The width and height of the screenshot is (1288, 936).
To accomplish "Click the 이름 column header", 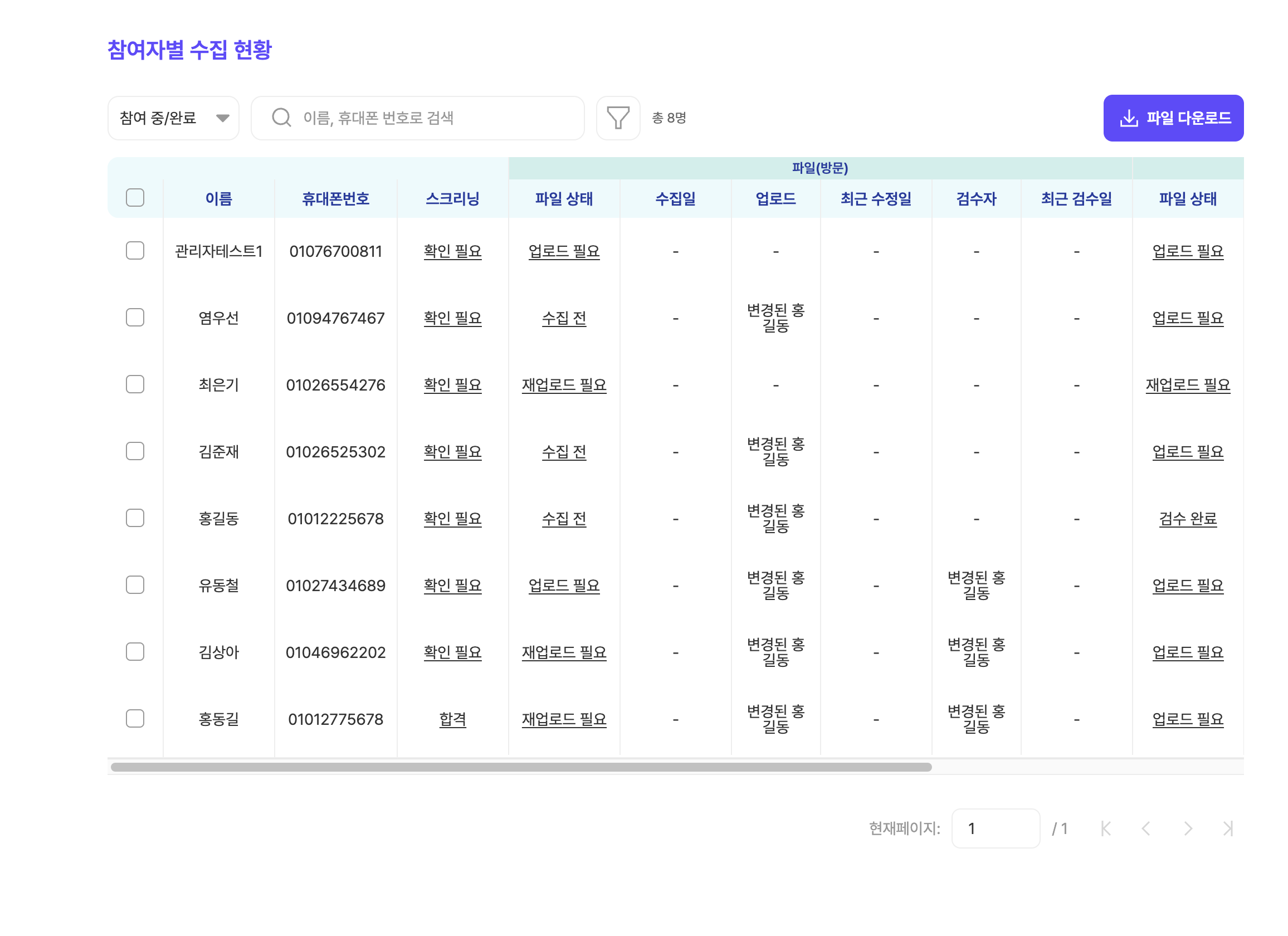I will pyautogui.click(x=218, y=199).
